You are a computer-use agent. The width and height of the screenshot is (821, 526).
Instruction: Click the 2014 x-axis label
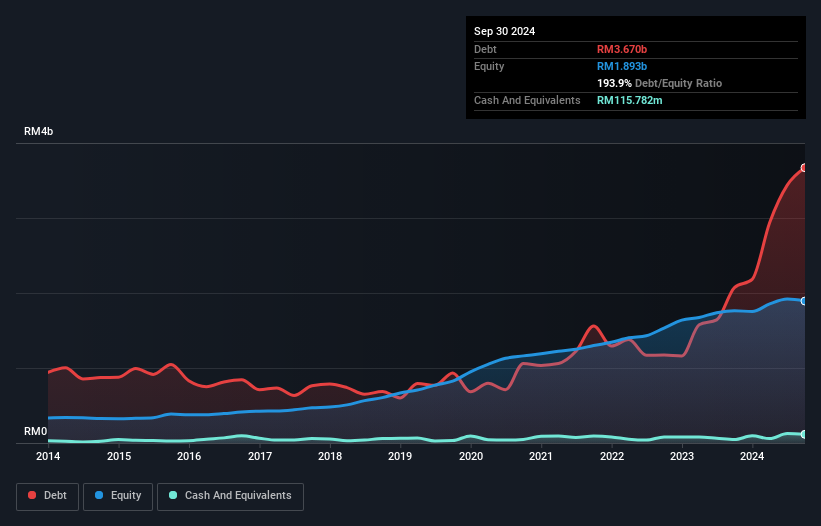click(48, 456)
